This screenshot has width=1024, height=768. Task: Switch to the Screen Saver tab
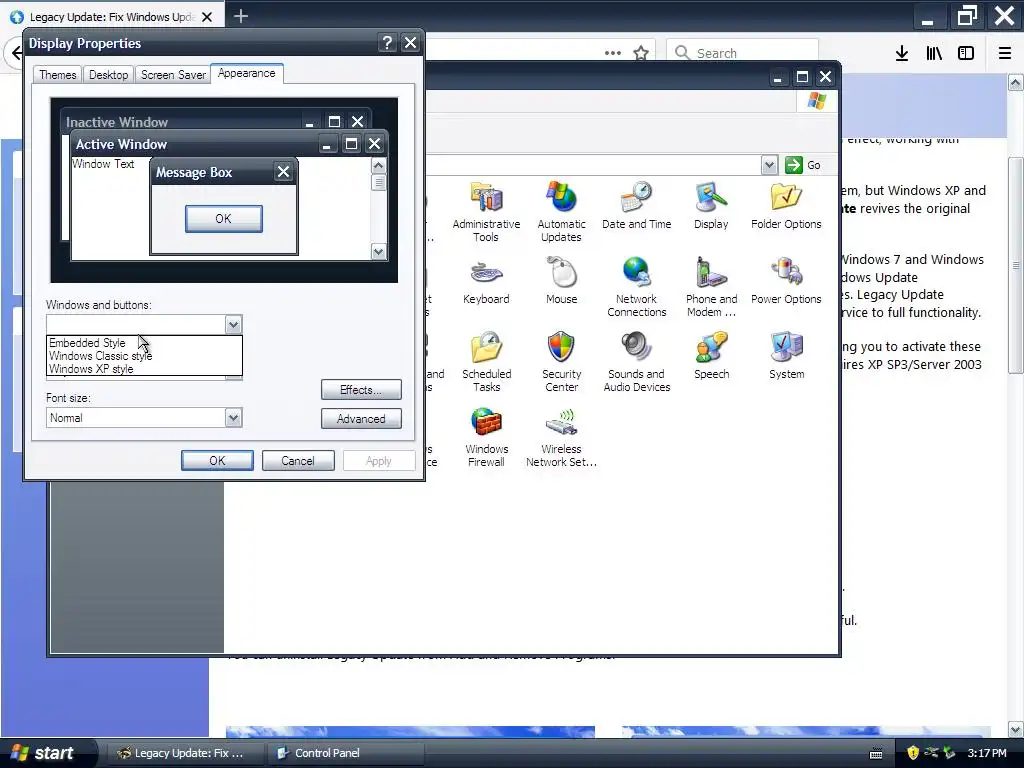pos(173,75)
